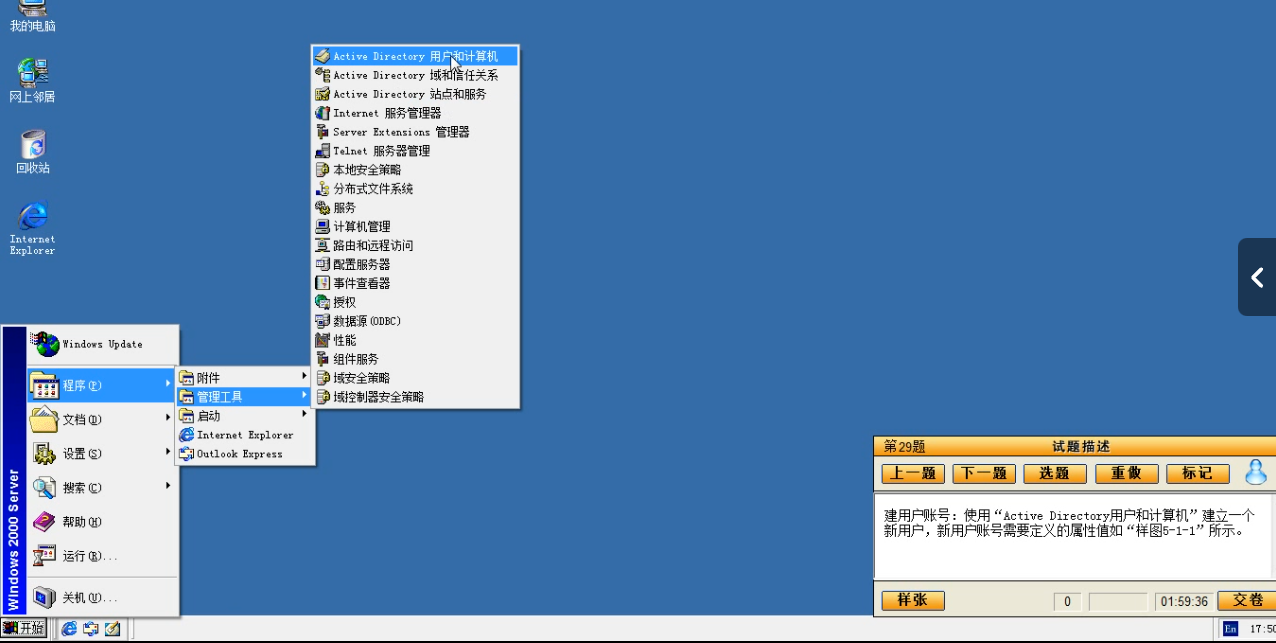Click the En language indicator in tray
This screenshot has width=1276, height=643.
[1230, 629]
